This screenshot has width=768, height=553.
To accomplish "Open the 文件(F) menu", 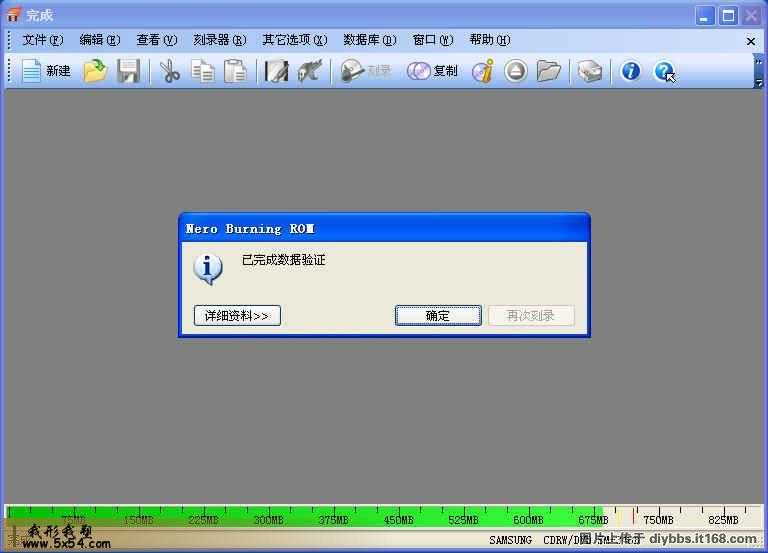I will 43,40.
